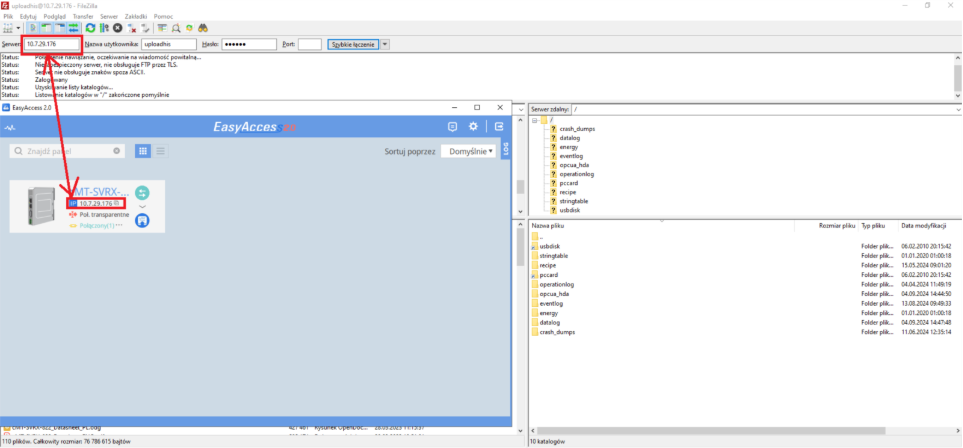
Task: Open the Serwer menu
Action: (109, 16)
